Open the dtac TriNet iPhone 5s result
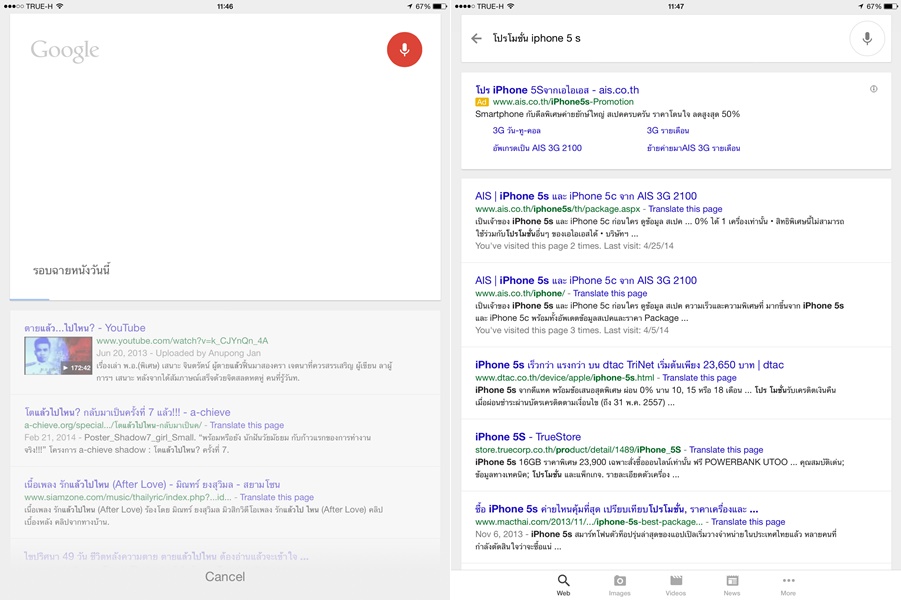901x600 pixels. [x=629, y=365]
